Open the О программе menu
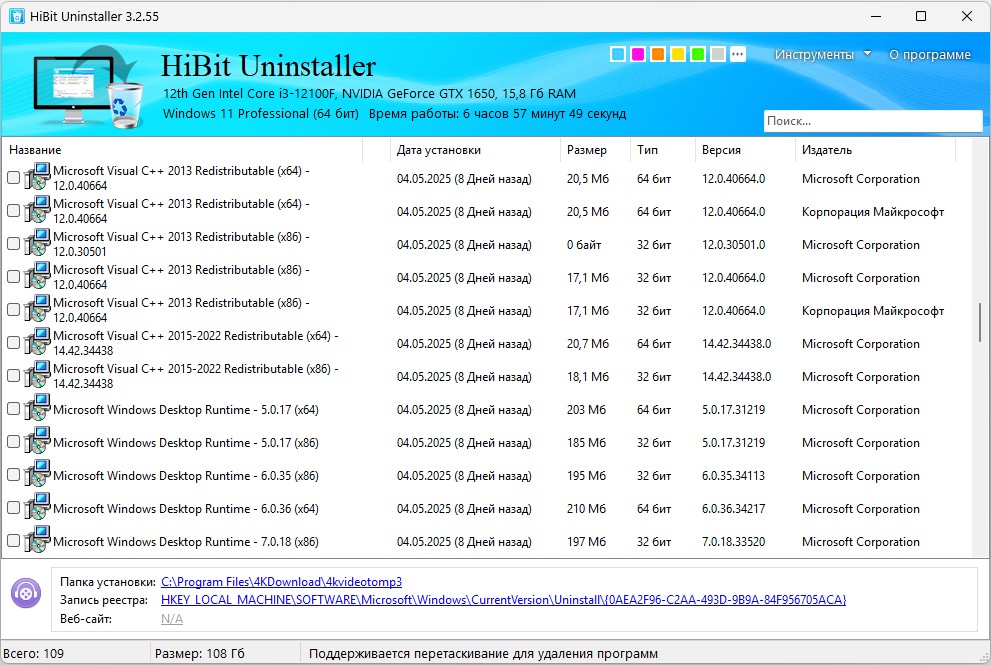 point(930,54)
